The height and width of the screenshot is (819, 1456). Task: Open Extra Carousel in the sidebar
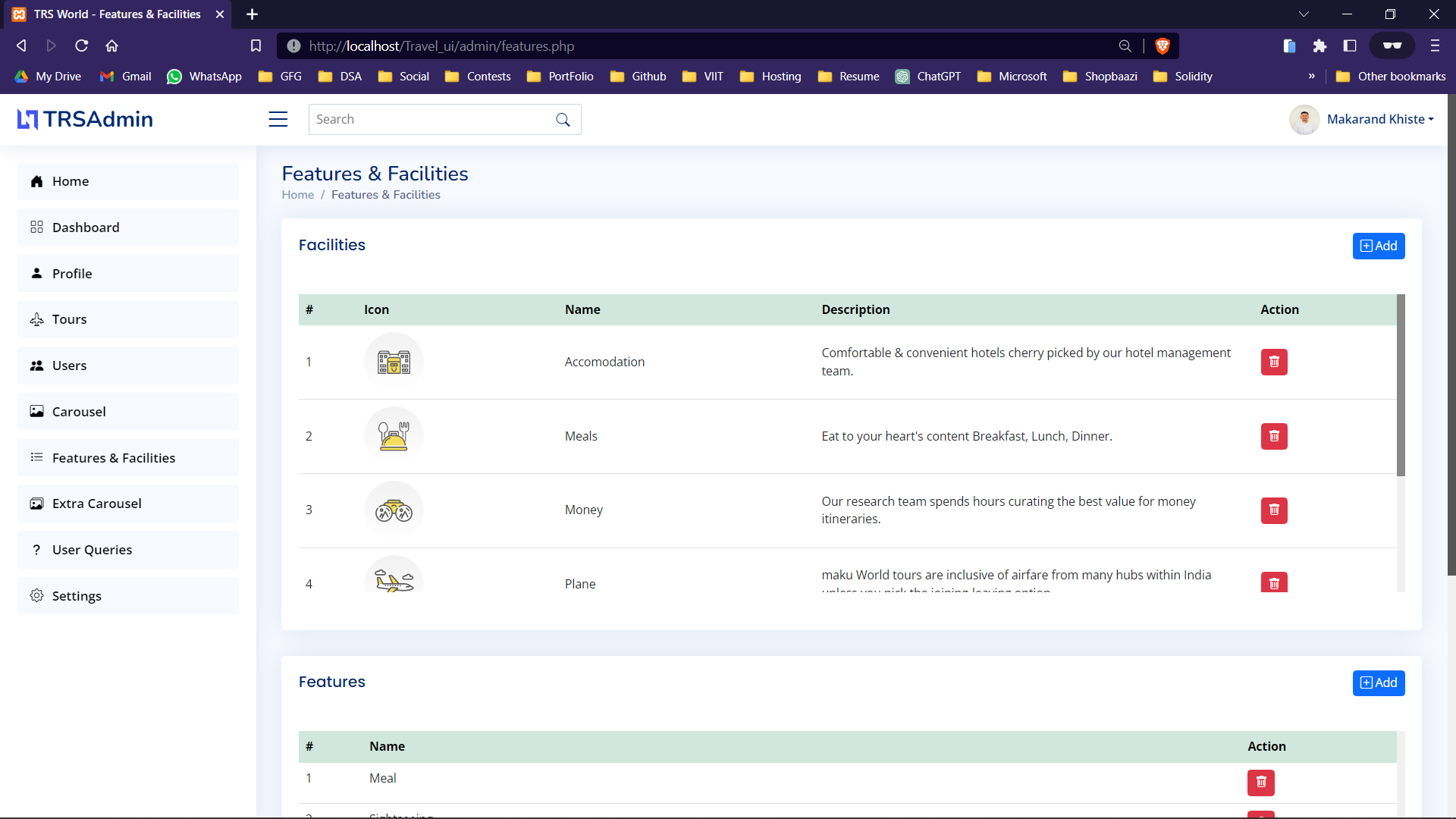point(128,504)
